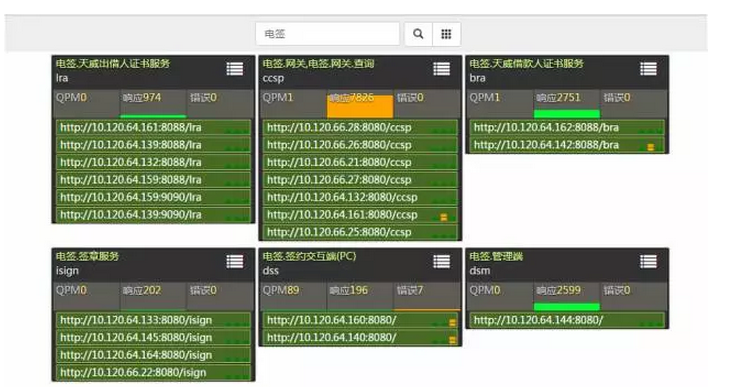This screenshot has width=741, height=387.
Task: Open list menu icon on bra card
Action: [x=648, y=69]
